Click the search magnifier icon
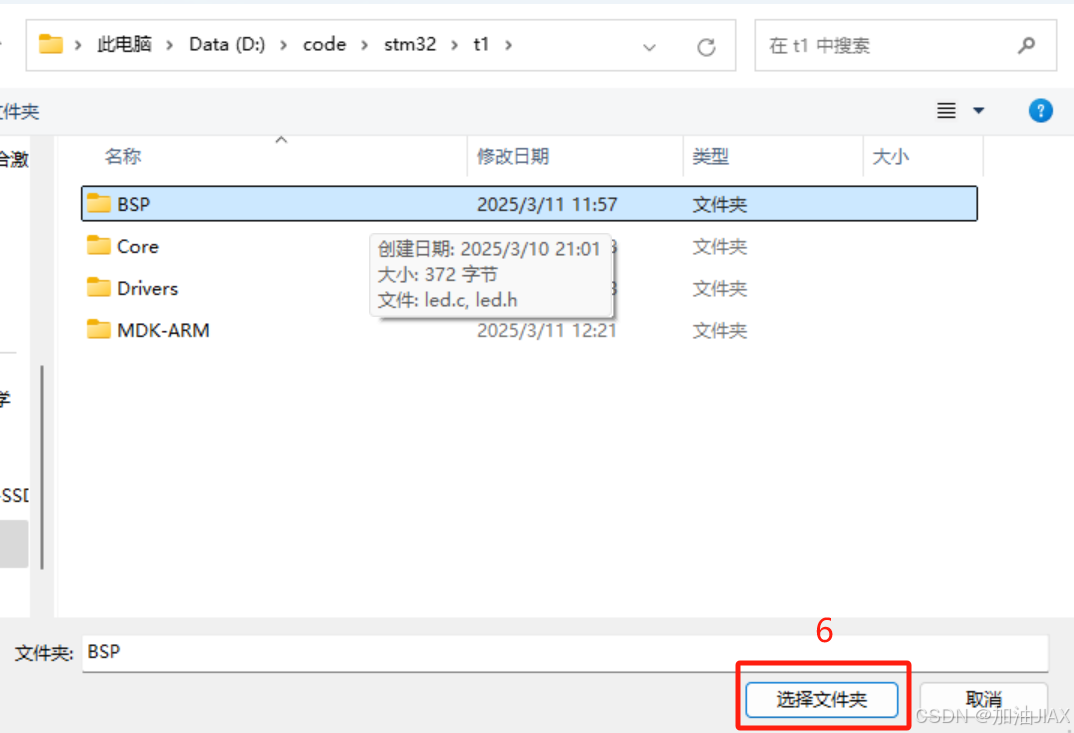Viewport: 1074px width, 733px height. (x=1026, y=46)
